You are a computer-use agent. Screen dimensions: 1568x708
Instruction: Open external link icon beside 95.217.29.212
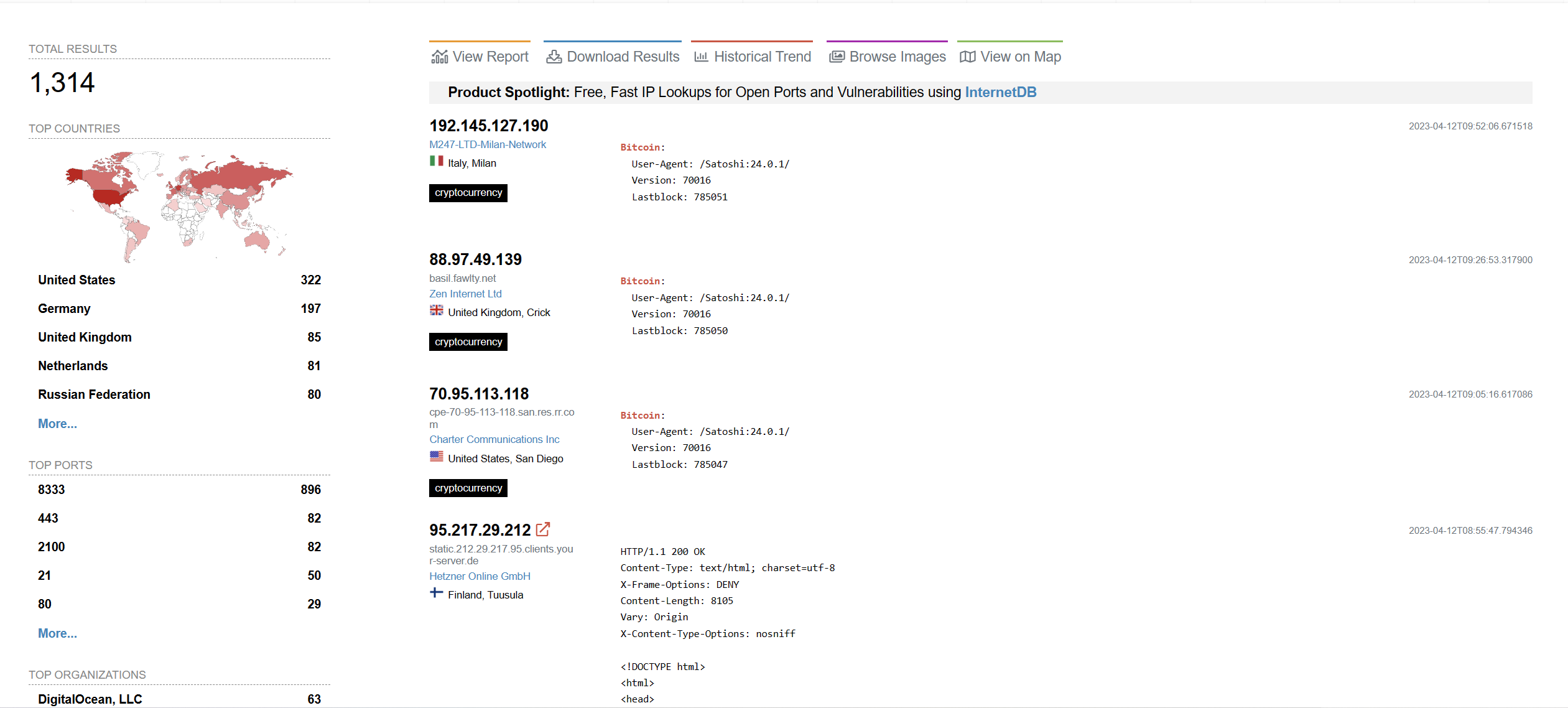(543, 529)
